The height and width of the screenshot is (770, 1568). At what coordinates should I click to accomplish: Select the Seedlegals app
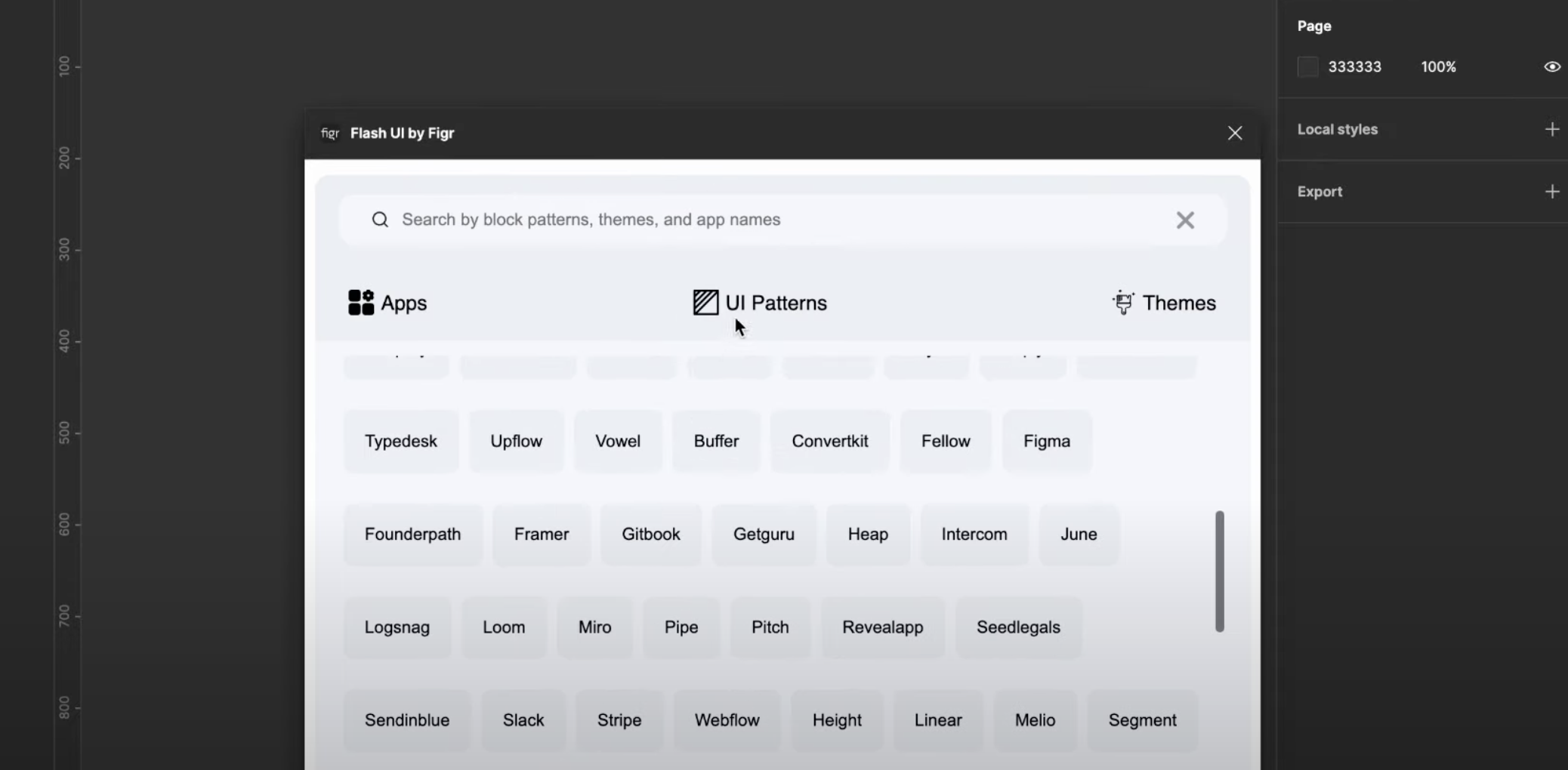1018,627
